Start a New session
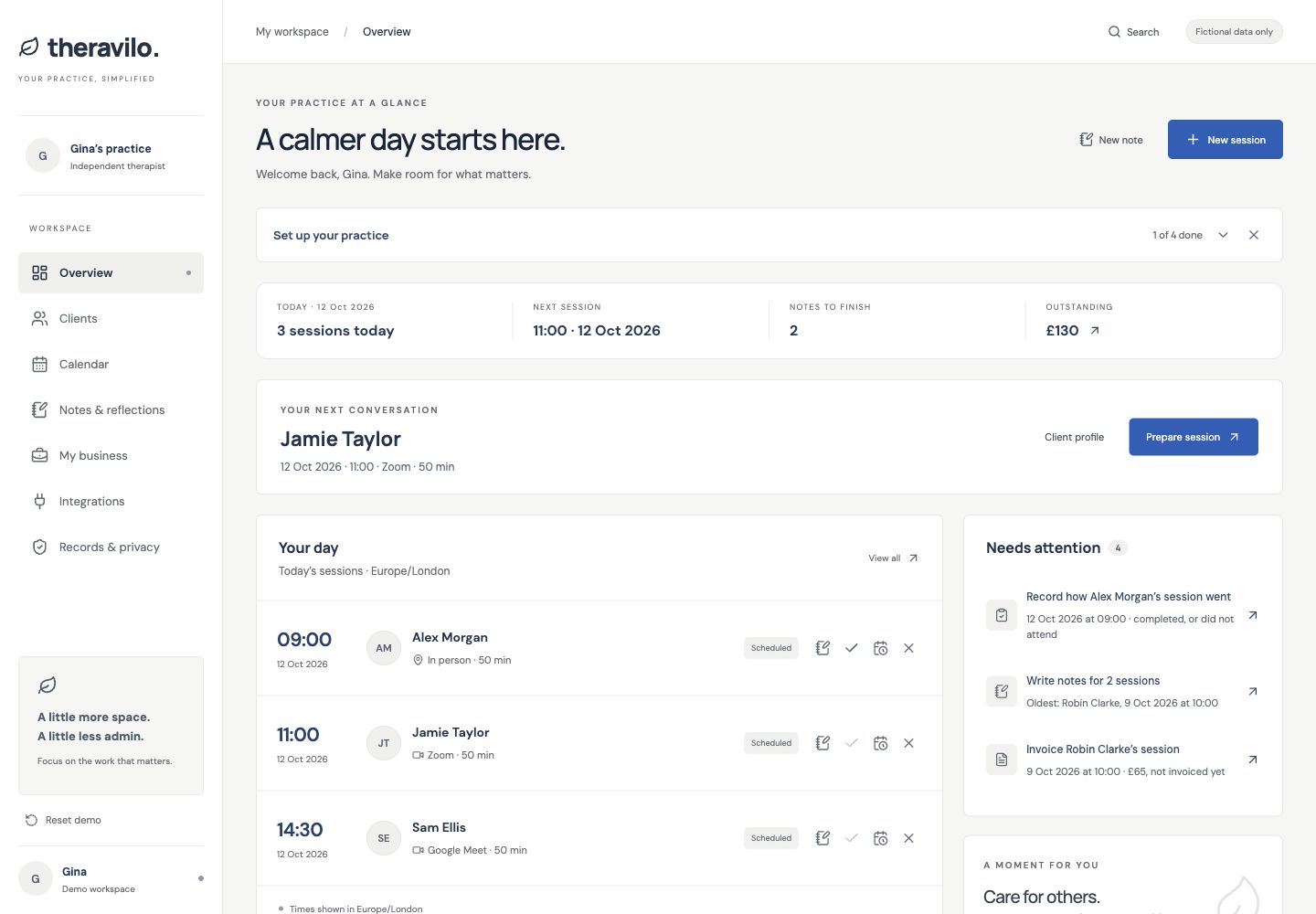 click(1226, 140)
